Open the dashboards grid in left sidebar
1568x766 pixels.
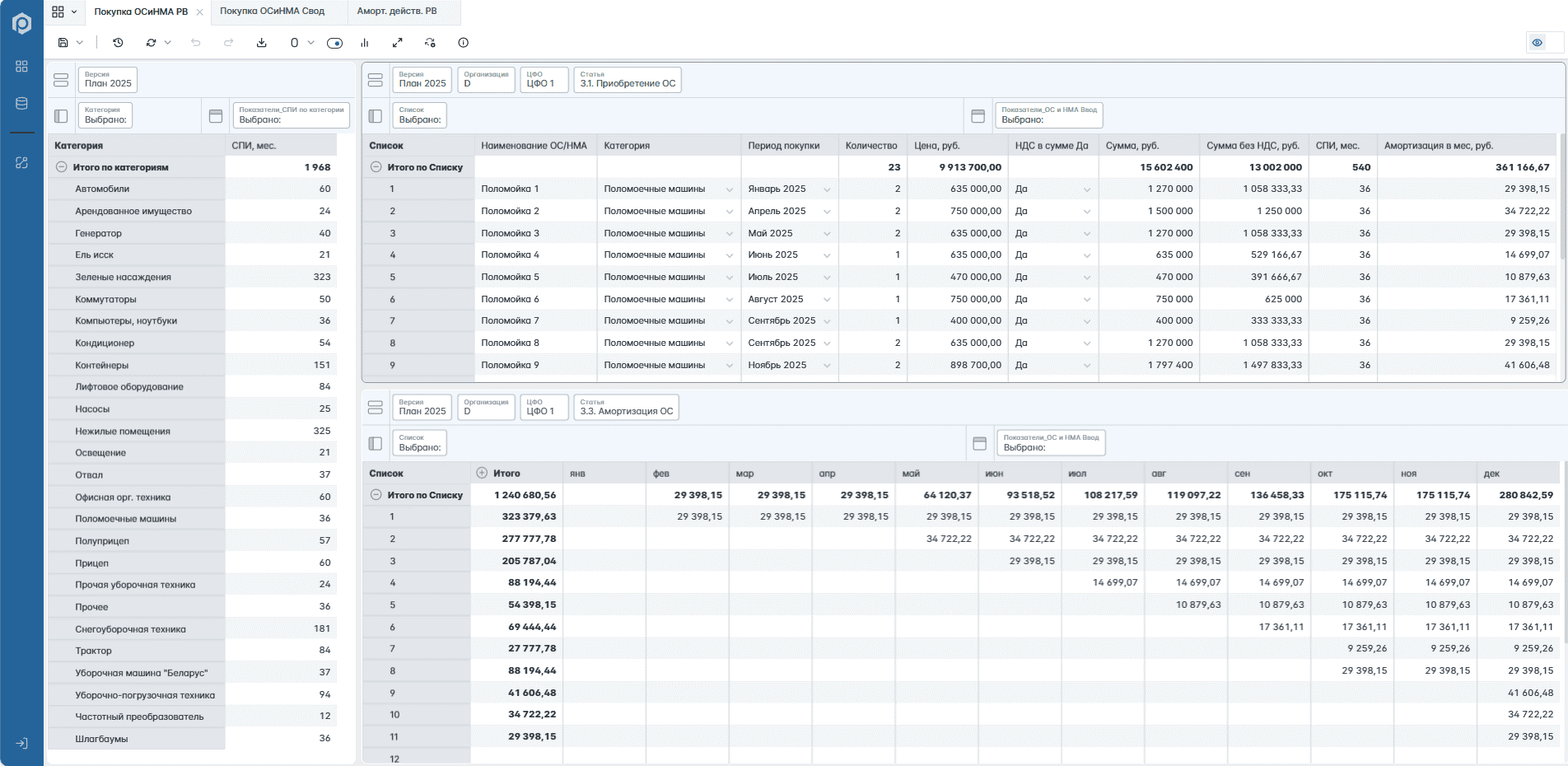(x=21, y=66)
